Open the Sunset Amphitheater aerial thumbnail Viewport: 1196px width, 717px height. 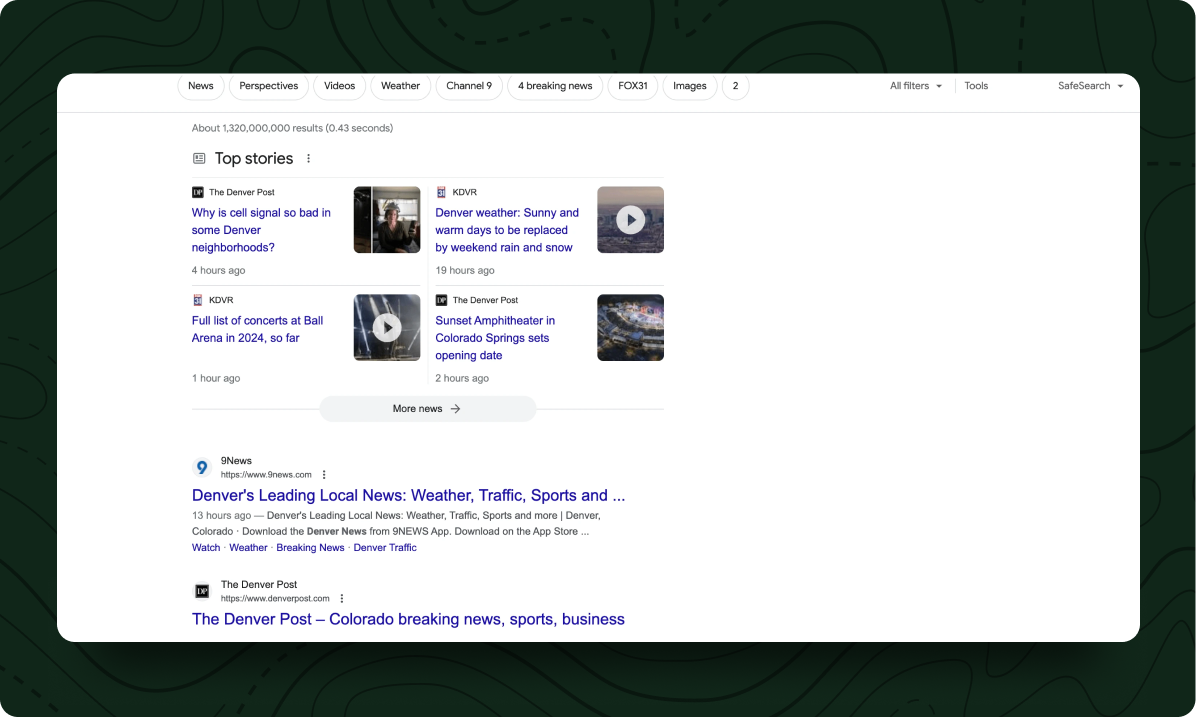pos(630,327)
